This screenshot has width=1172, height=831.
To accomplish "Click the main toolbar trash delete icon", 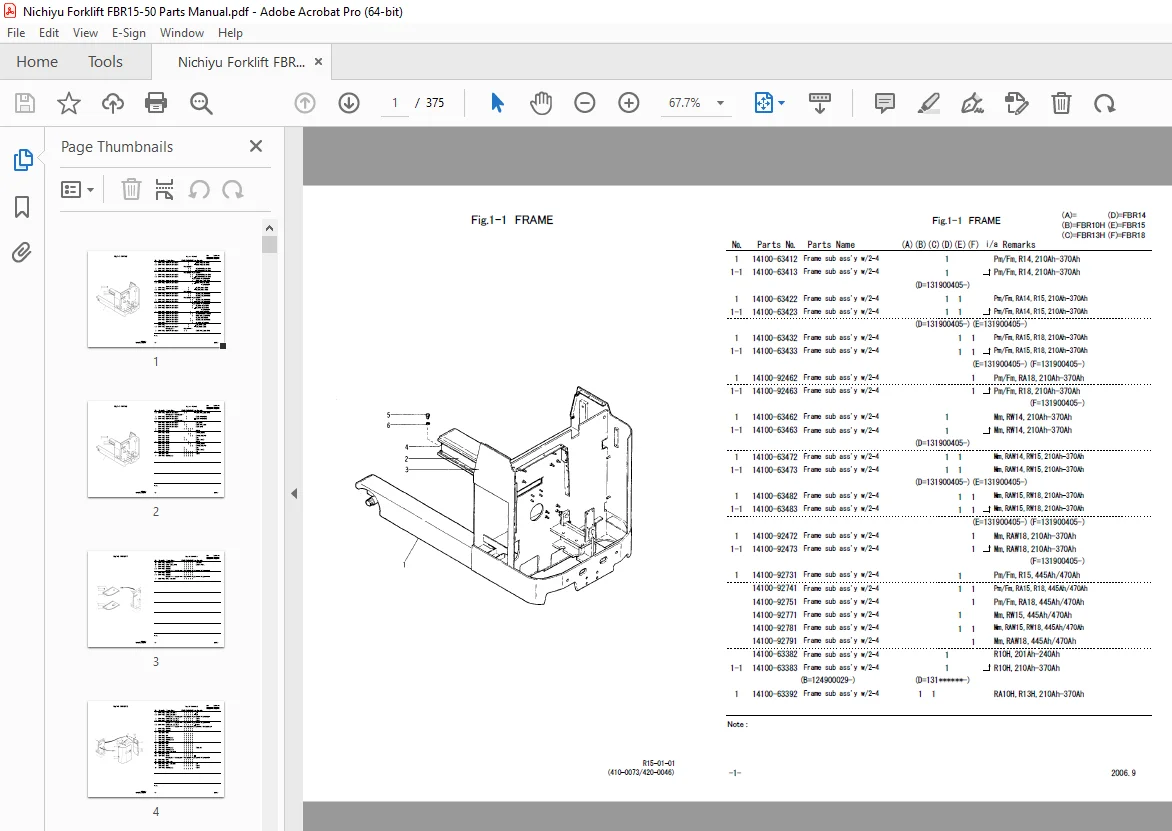I will [1061, 103].
